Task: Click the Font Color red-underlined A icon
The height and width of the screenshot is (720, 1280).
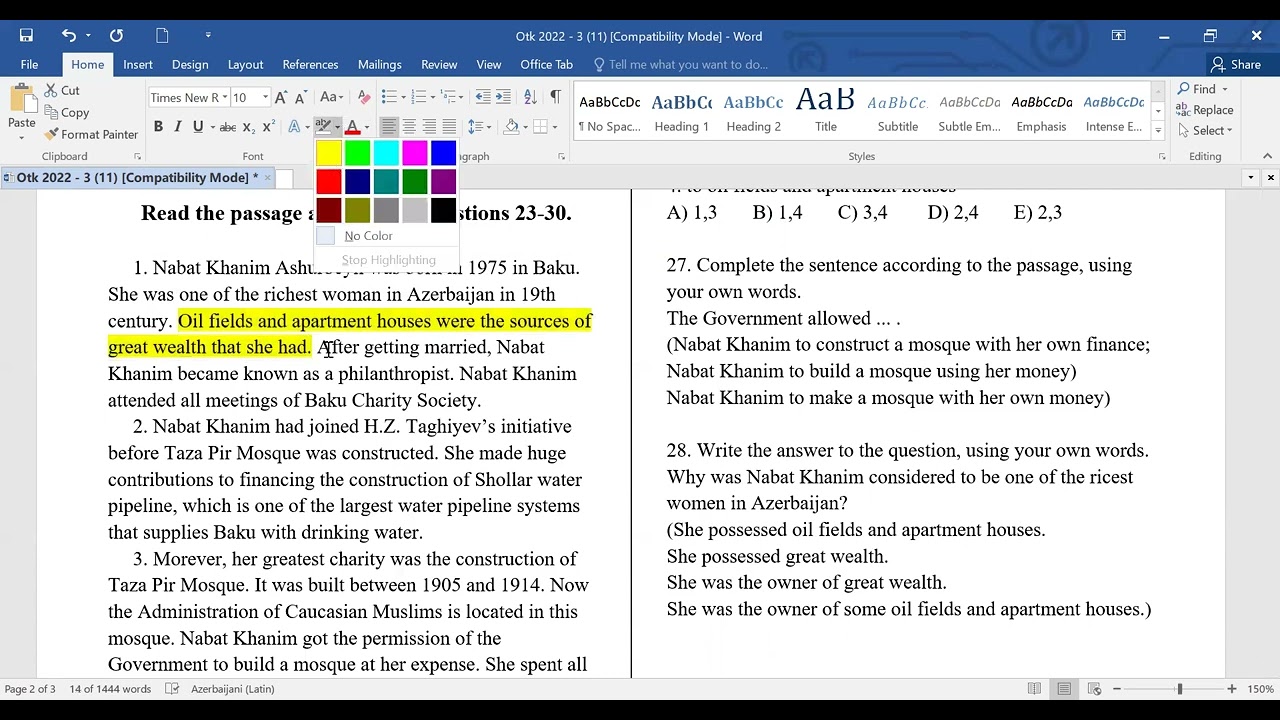Action: pos(352,127)
